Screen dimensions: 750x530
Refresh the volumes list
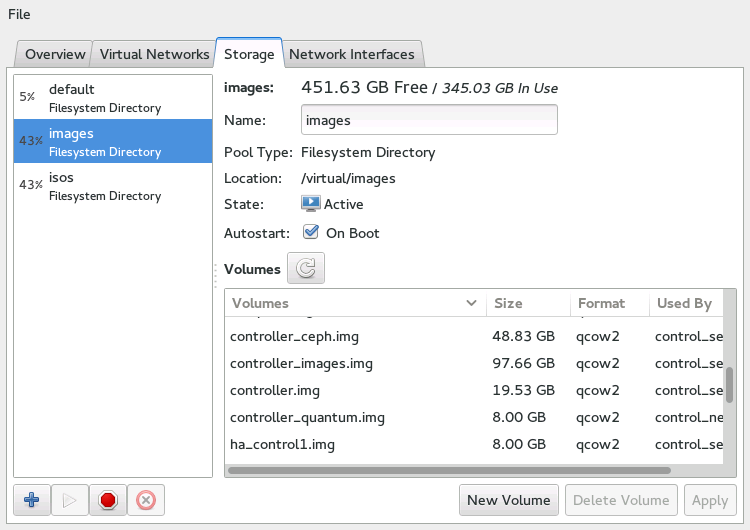(306, 269)
